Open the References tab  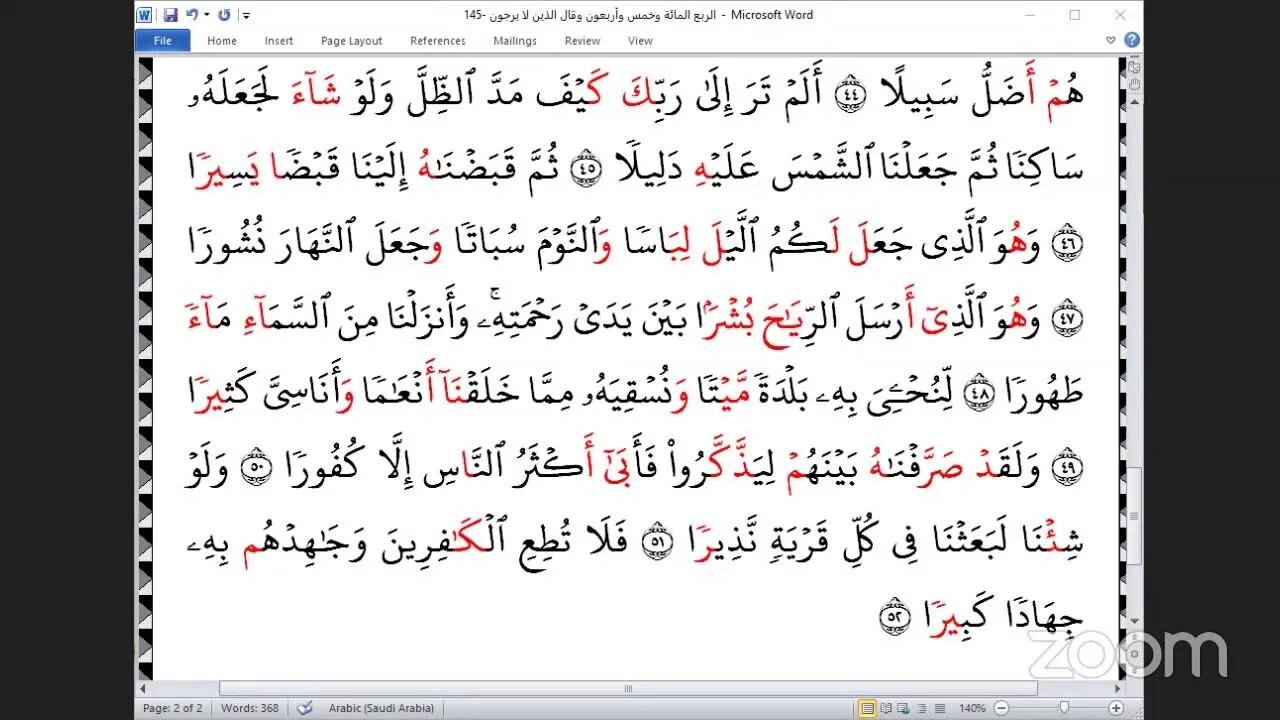438,41
